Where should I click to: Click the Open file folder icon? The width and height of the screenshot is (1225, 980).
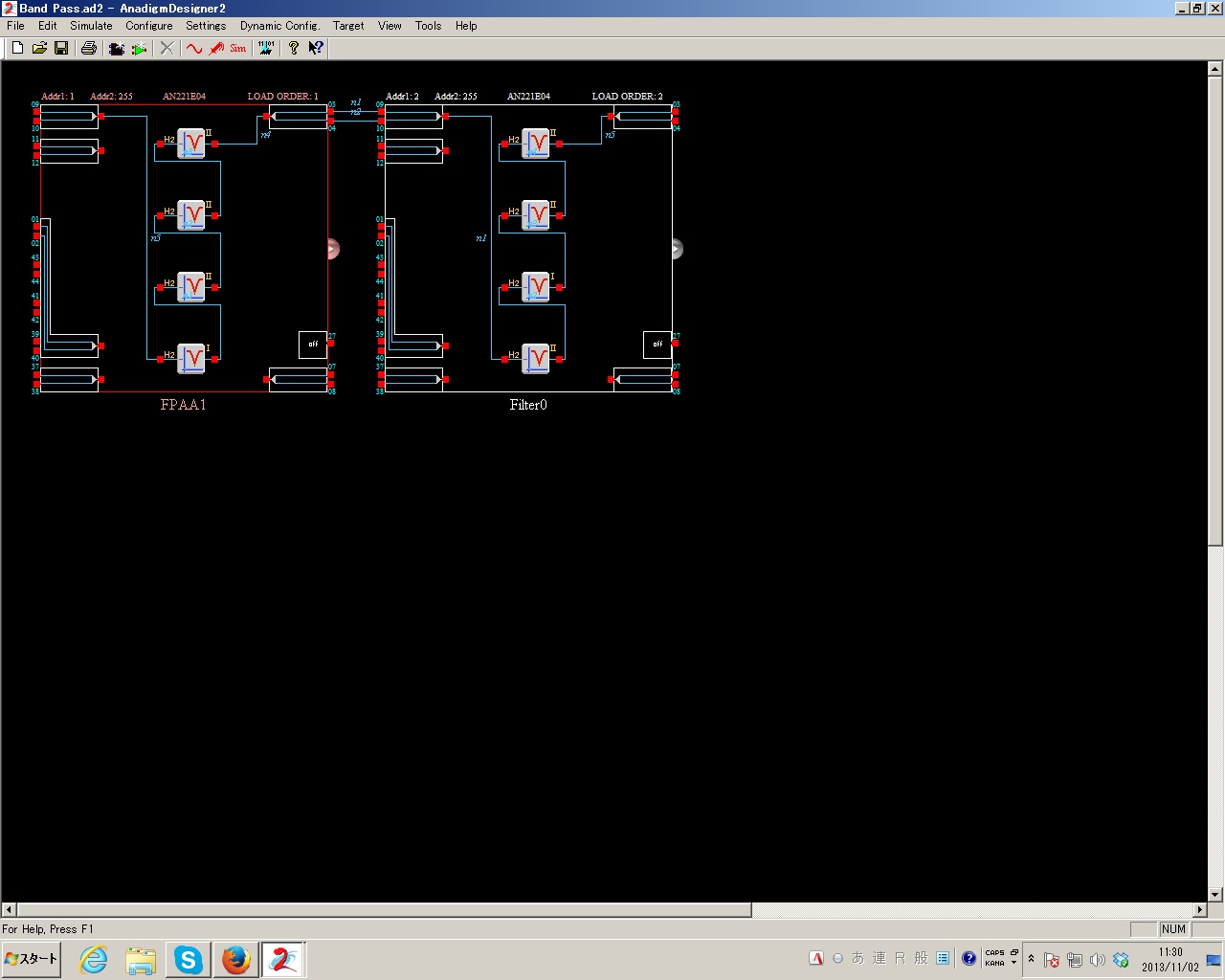[x=39, y=48]
